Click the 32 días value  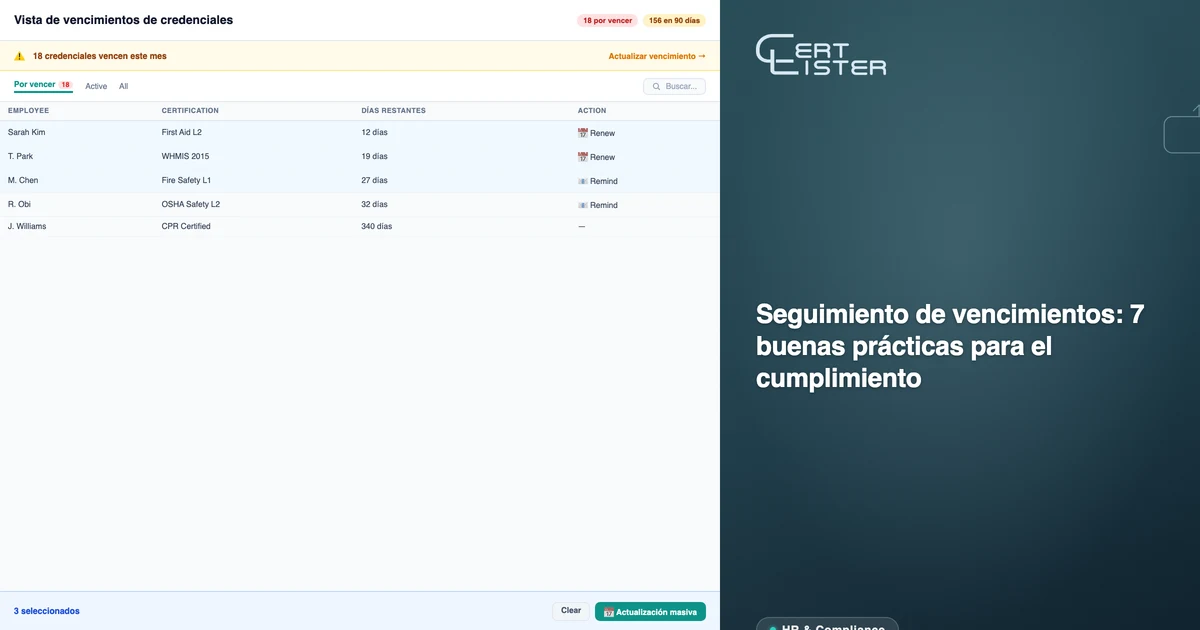point(374,204)
